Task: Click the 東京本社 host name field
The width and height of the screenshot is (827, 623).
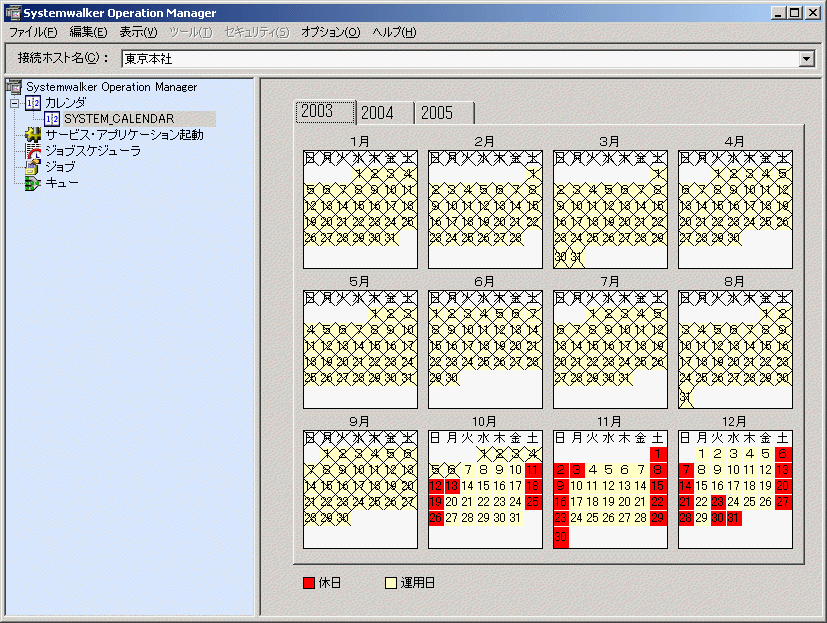Action: tap(460, 59)
